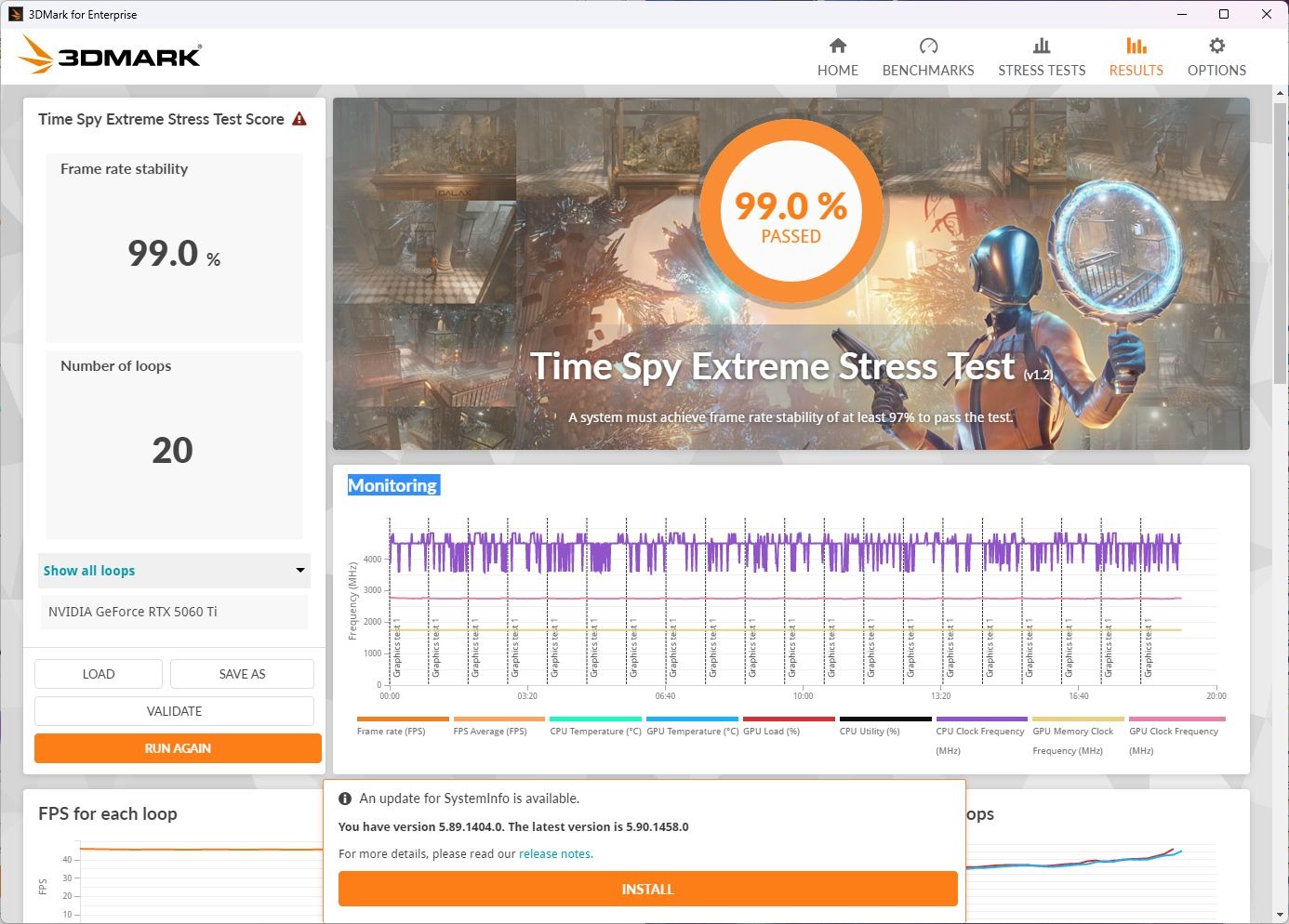
Task: Click the purple CPU clock frequency line in chart
Action: pyautogui.click(x=785, y=552)
